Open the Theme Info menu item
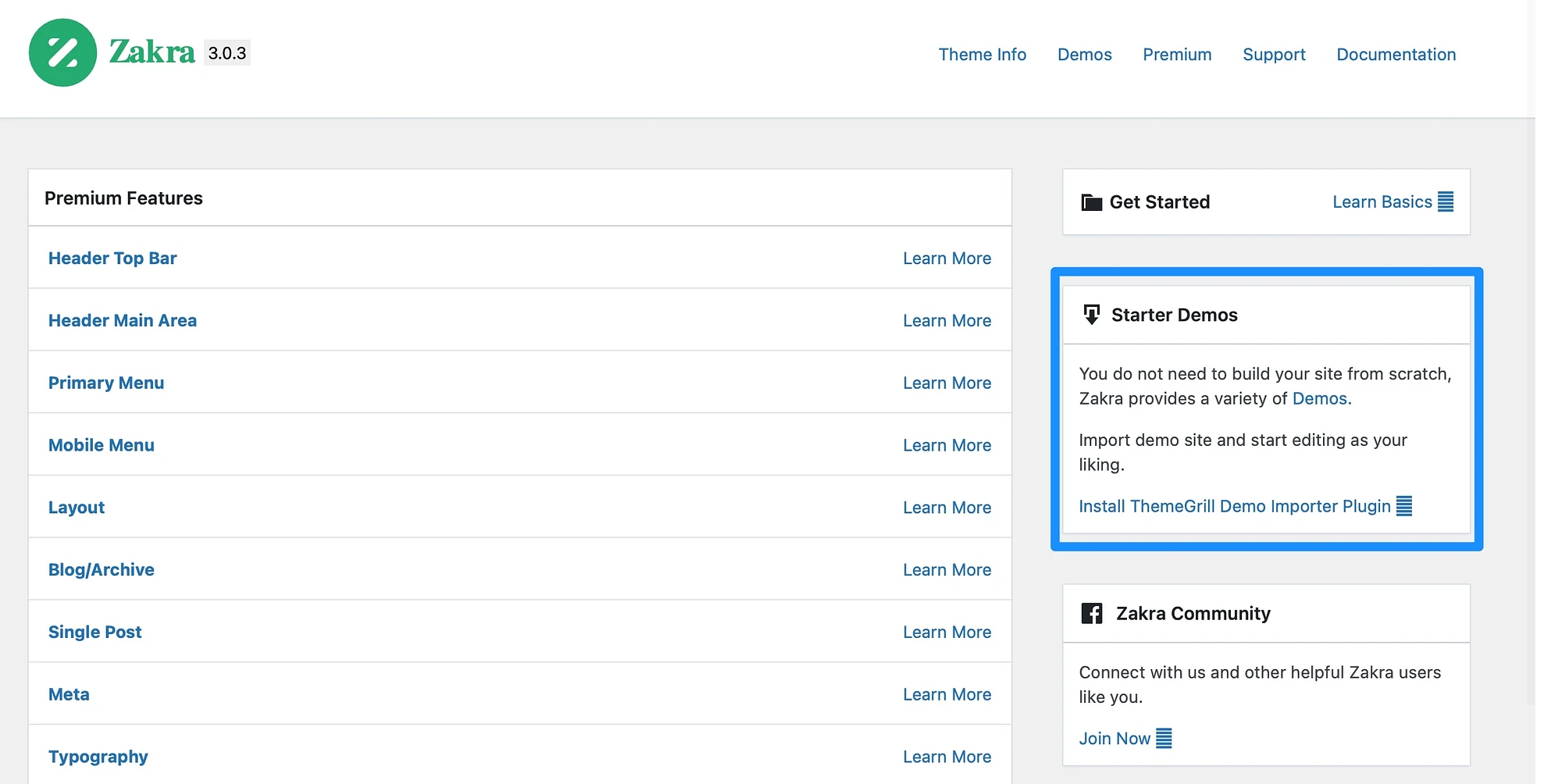The image size is (1562, 784). [982, 55]
